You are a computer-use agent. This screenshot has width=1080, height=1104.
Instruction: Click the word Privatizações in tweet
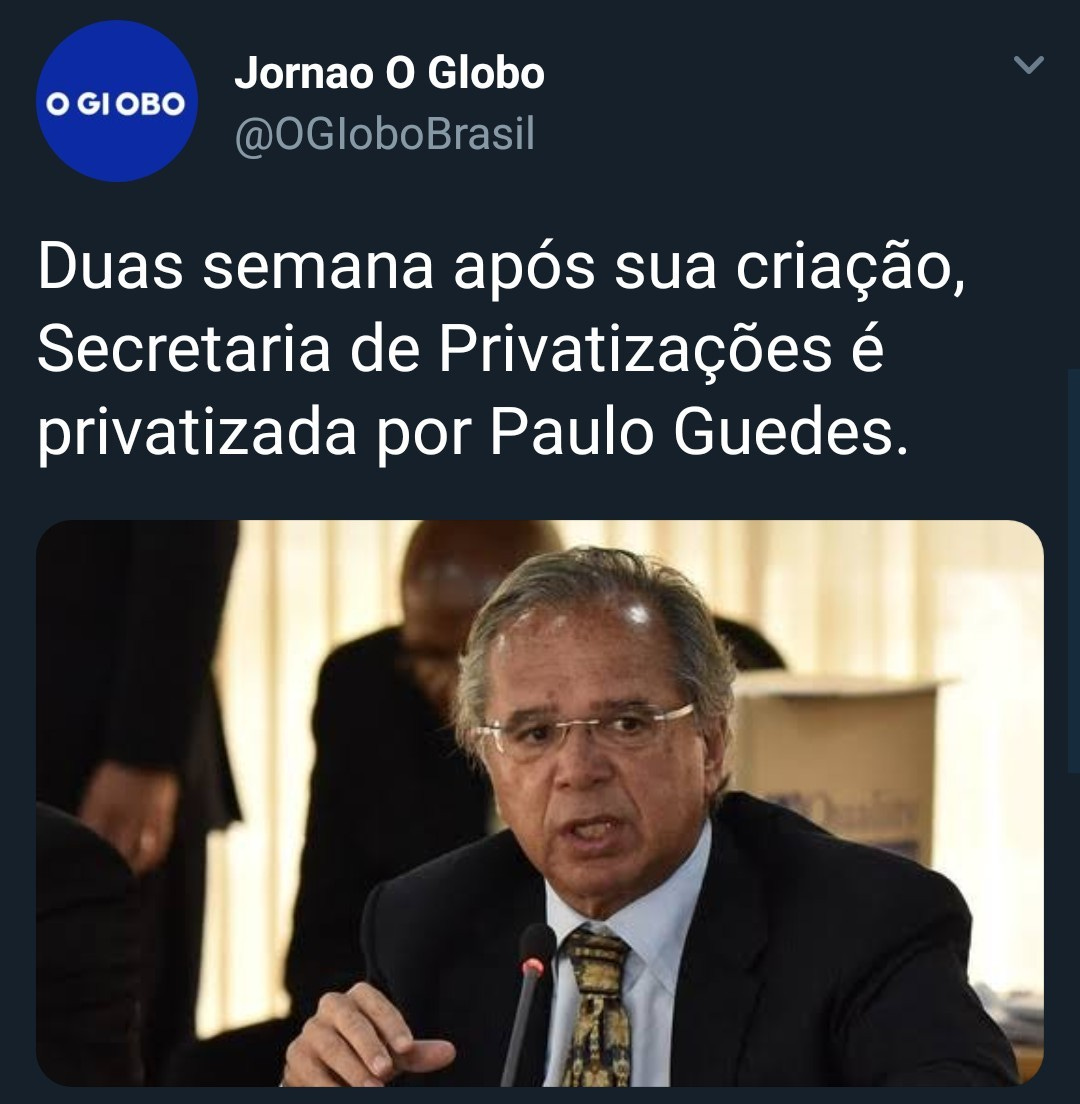pos(636,349)
